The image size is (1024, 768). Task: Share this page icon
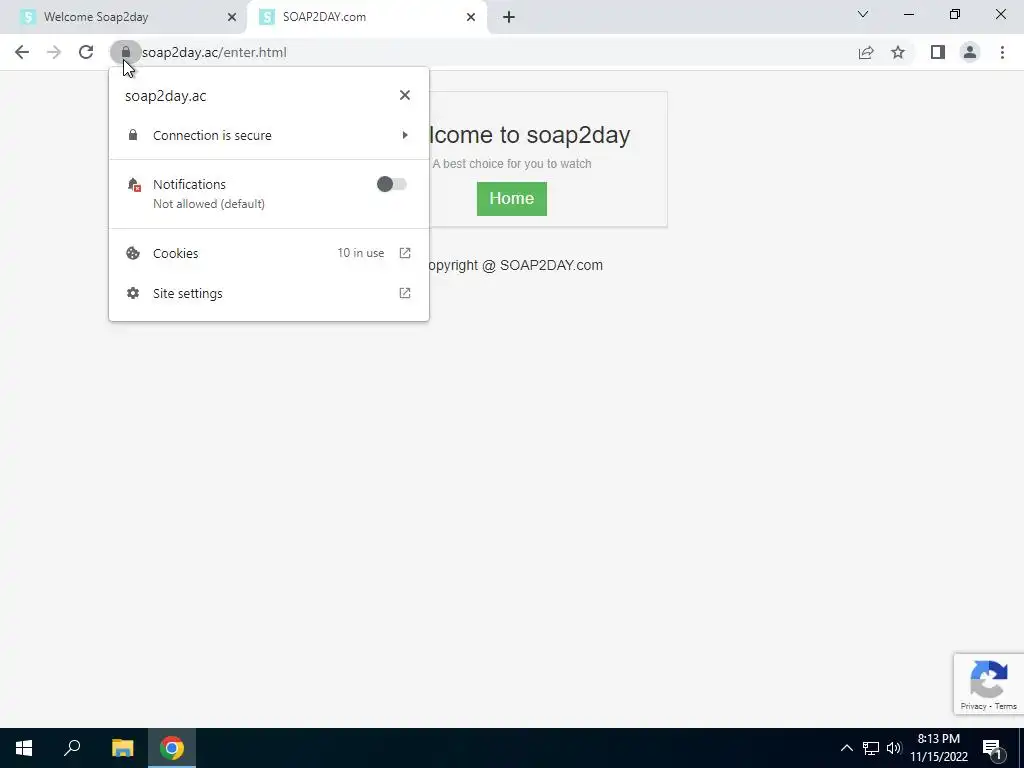[866, 52]
